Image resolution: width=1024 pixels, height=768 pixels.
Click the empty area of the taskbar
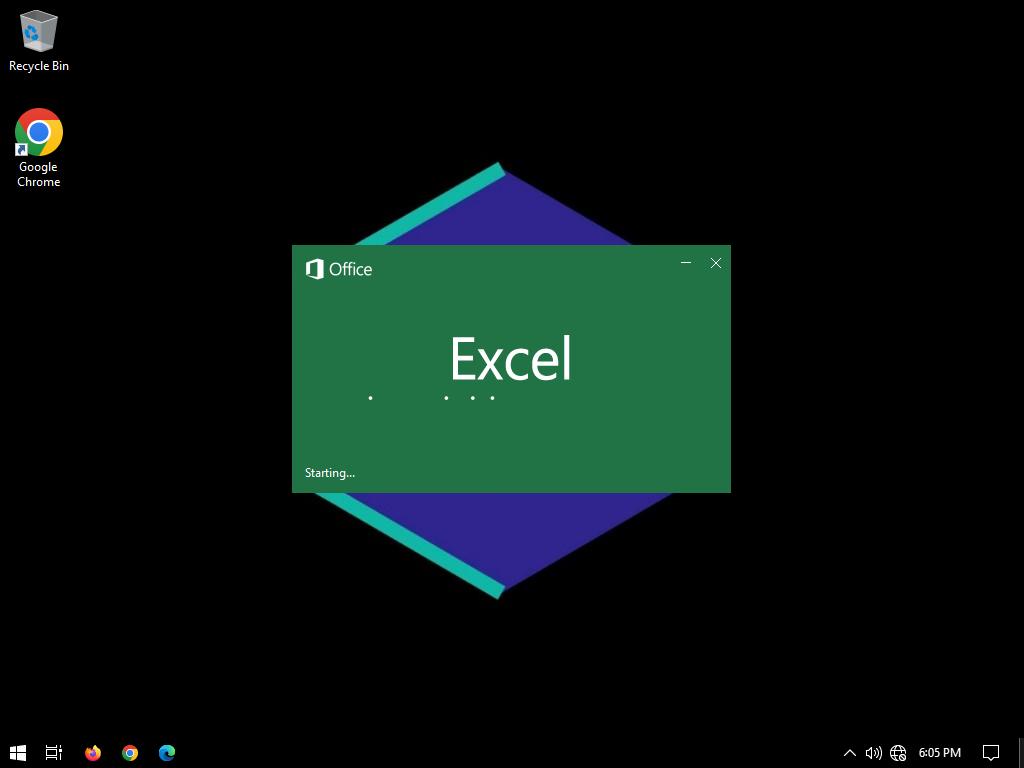[500, 752]
